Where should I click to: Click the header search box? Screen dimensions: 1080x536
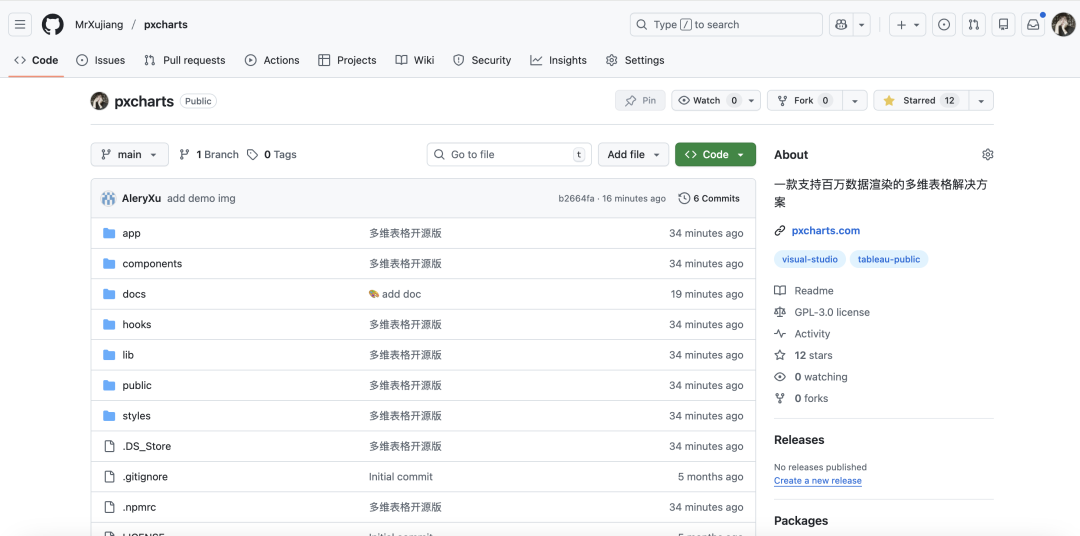(x=726, y=25)
